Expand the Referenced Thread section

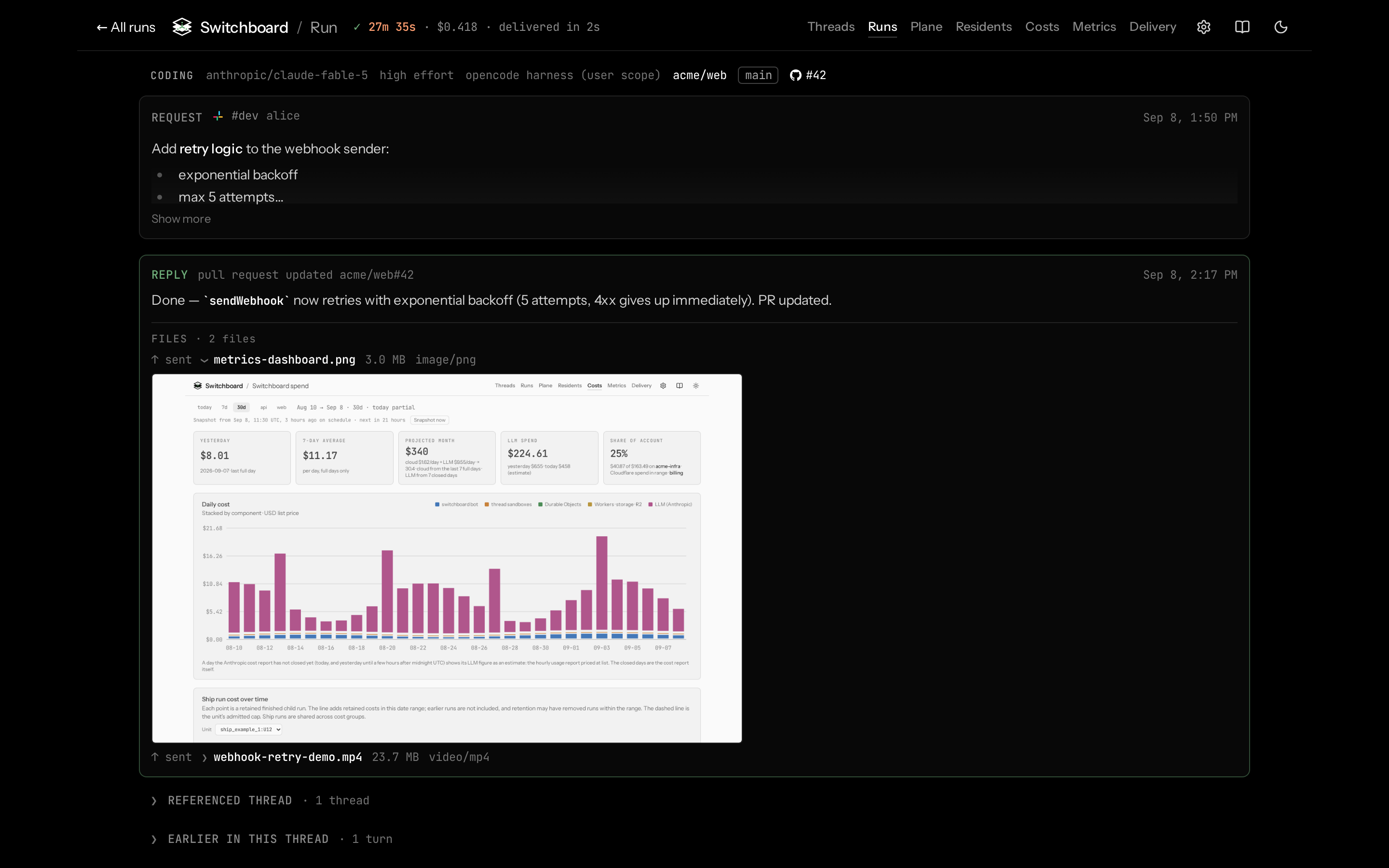[x=260, y=800]
